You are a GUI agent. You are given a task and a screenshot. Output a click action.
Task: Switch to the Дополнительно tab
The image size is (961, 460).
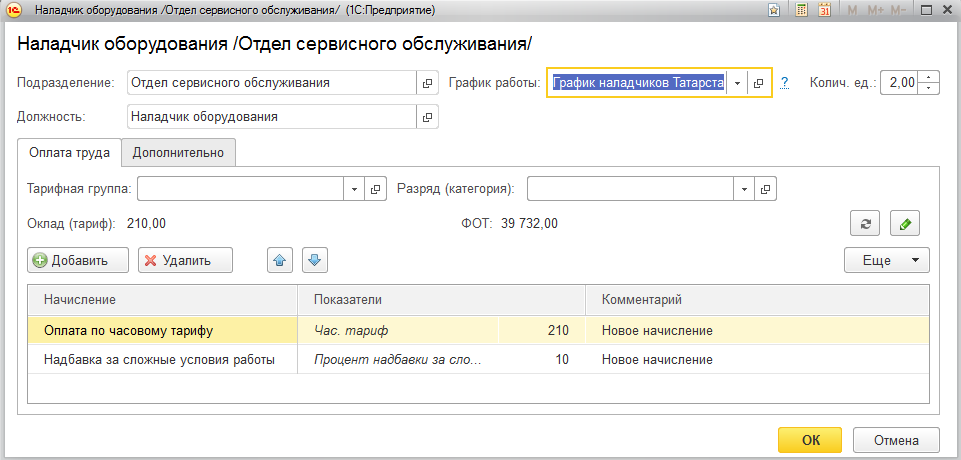[178, 153]
